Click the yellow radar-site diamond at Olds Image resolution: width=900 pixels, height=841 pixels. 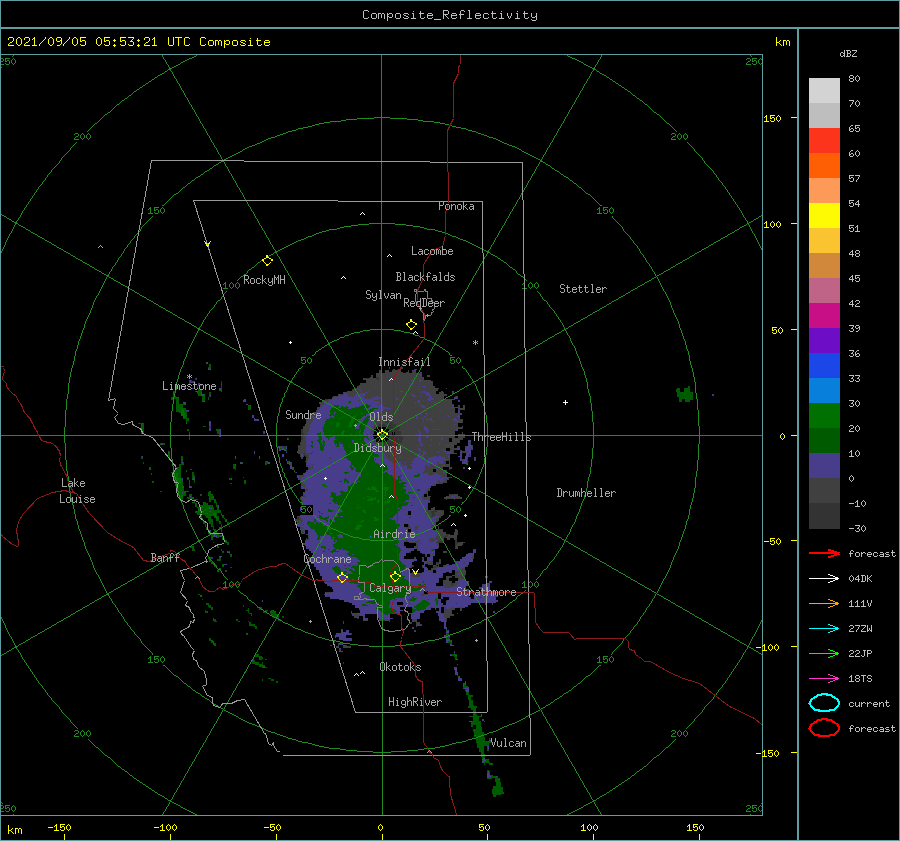tap(382, 435)
